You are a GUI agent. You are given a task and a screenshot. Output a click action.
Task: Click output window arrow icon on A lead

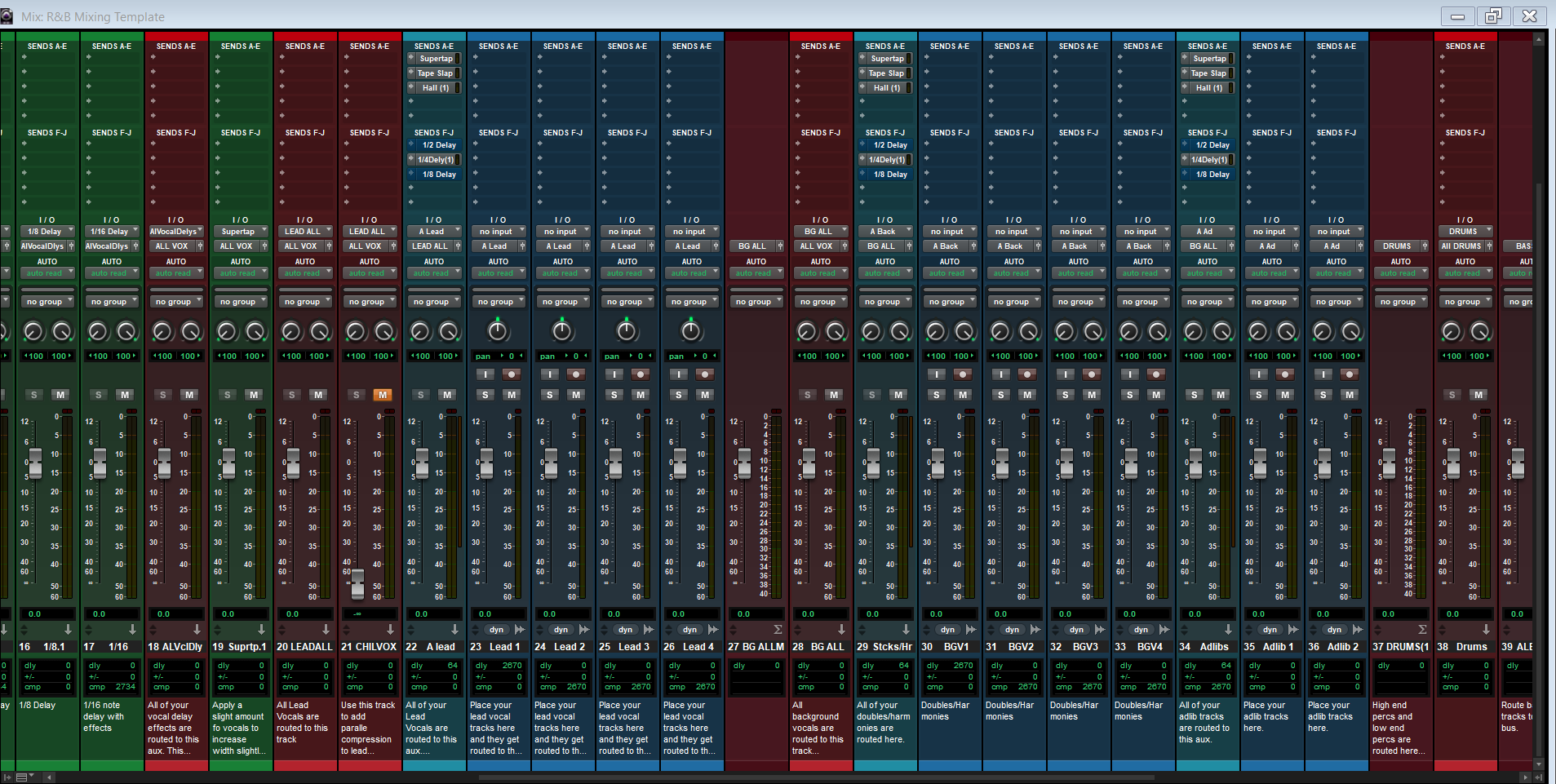pyautogui.click(x=454, y=630)
